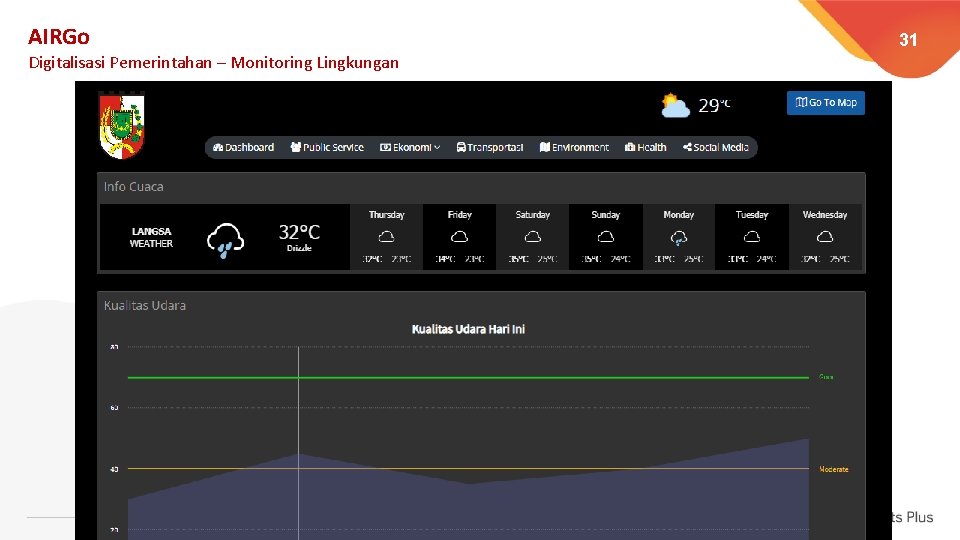Open the Public Service menu item
Screen dimensions: 960x540
tap(327, 148)
